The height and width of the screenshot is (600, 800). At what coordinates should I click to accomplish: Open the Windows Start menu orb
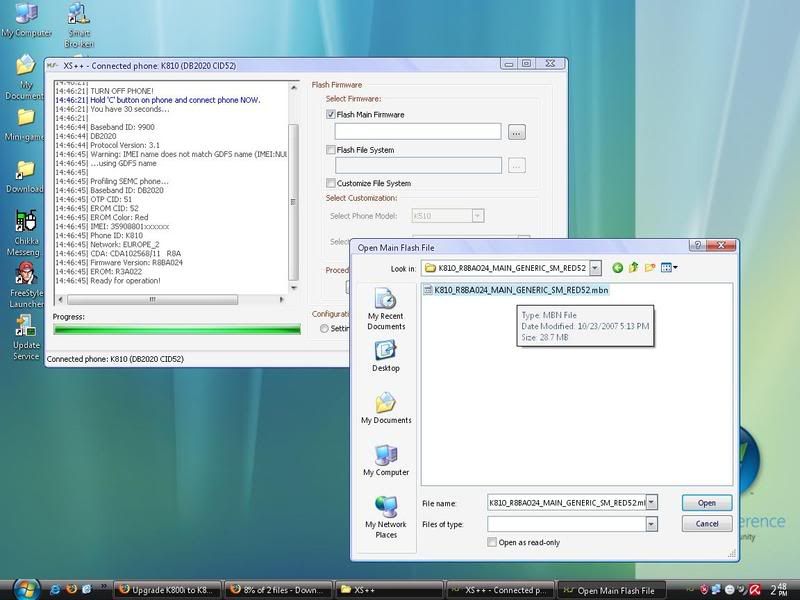pos(27,590)
